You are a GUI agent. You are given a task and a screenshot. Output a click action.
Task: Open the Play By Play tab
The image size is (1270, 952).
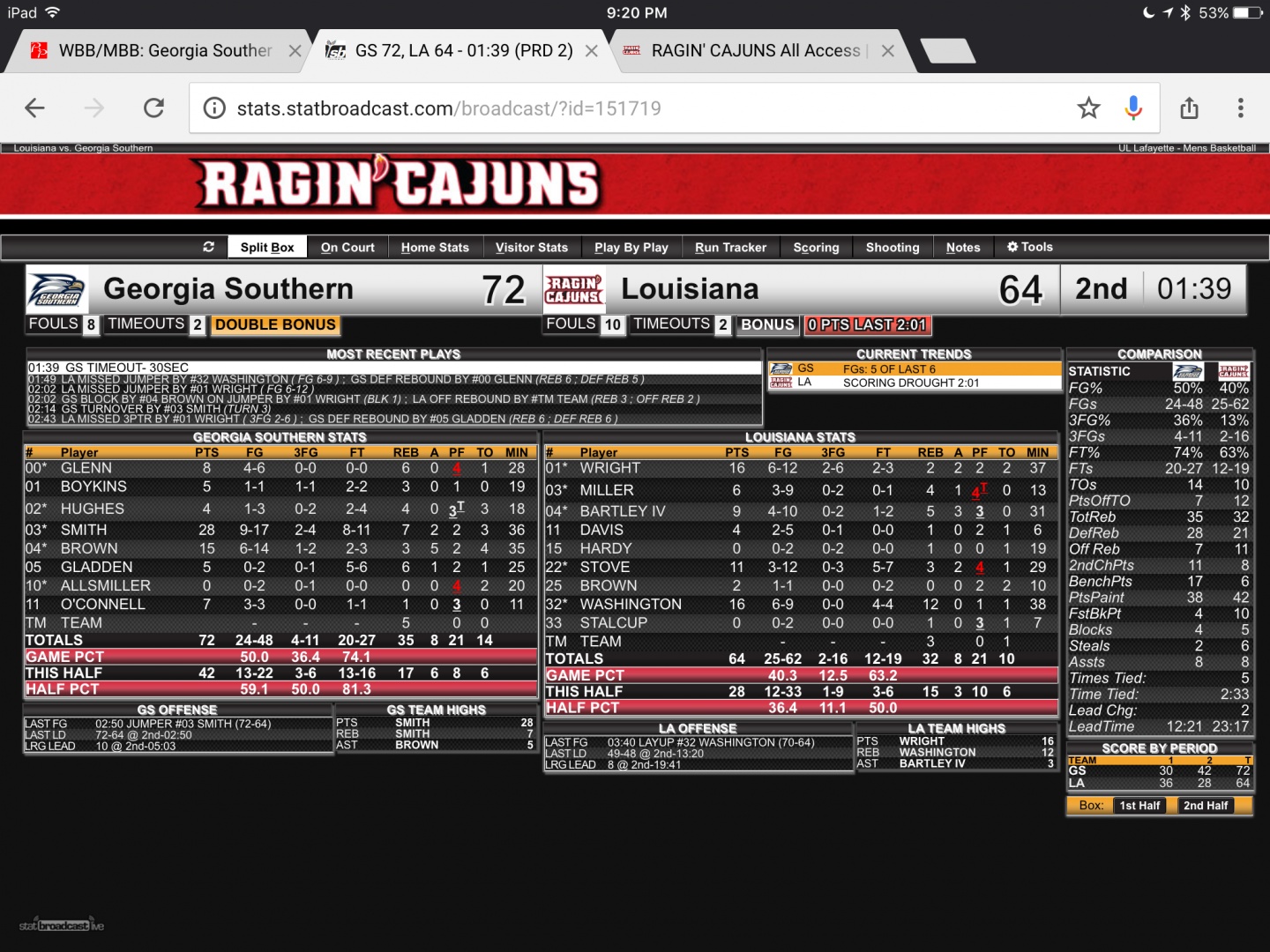coord(631,248)
